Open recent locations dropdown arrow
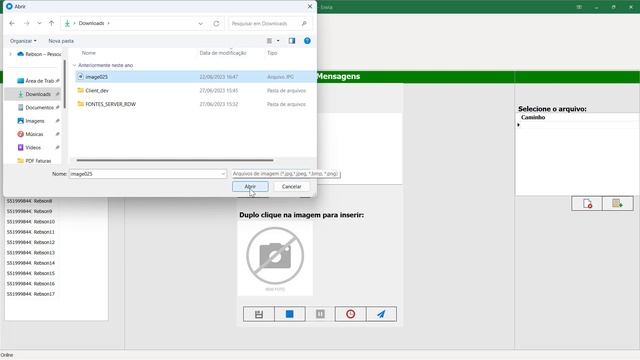The image size is (640, 360). (39, 24)
